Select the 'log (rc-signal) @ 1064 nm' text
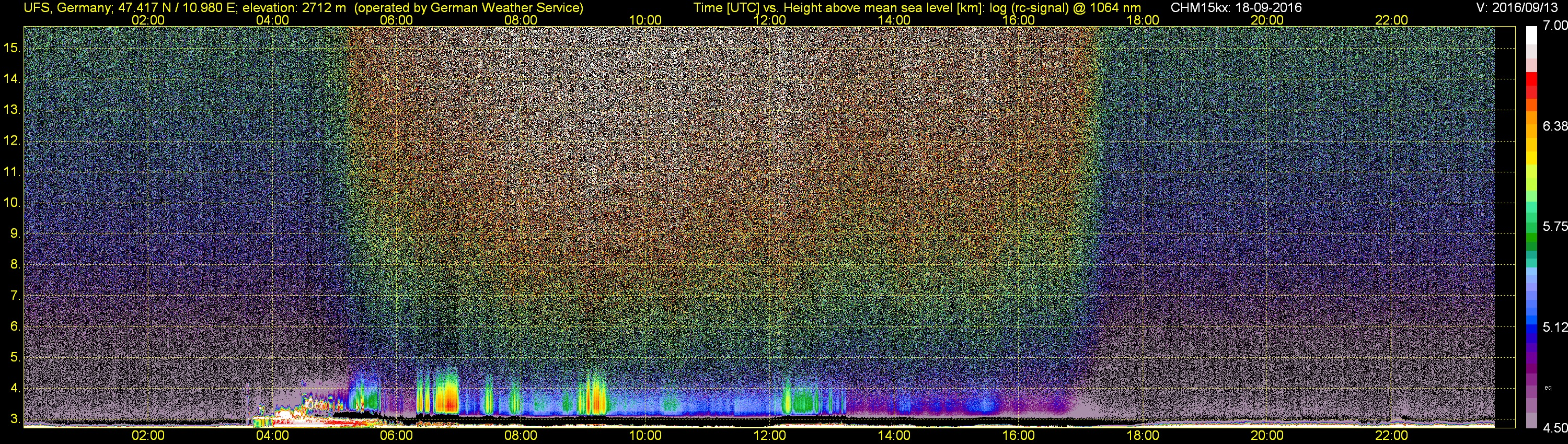 tap(1065, 8)
